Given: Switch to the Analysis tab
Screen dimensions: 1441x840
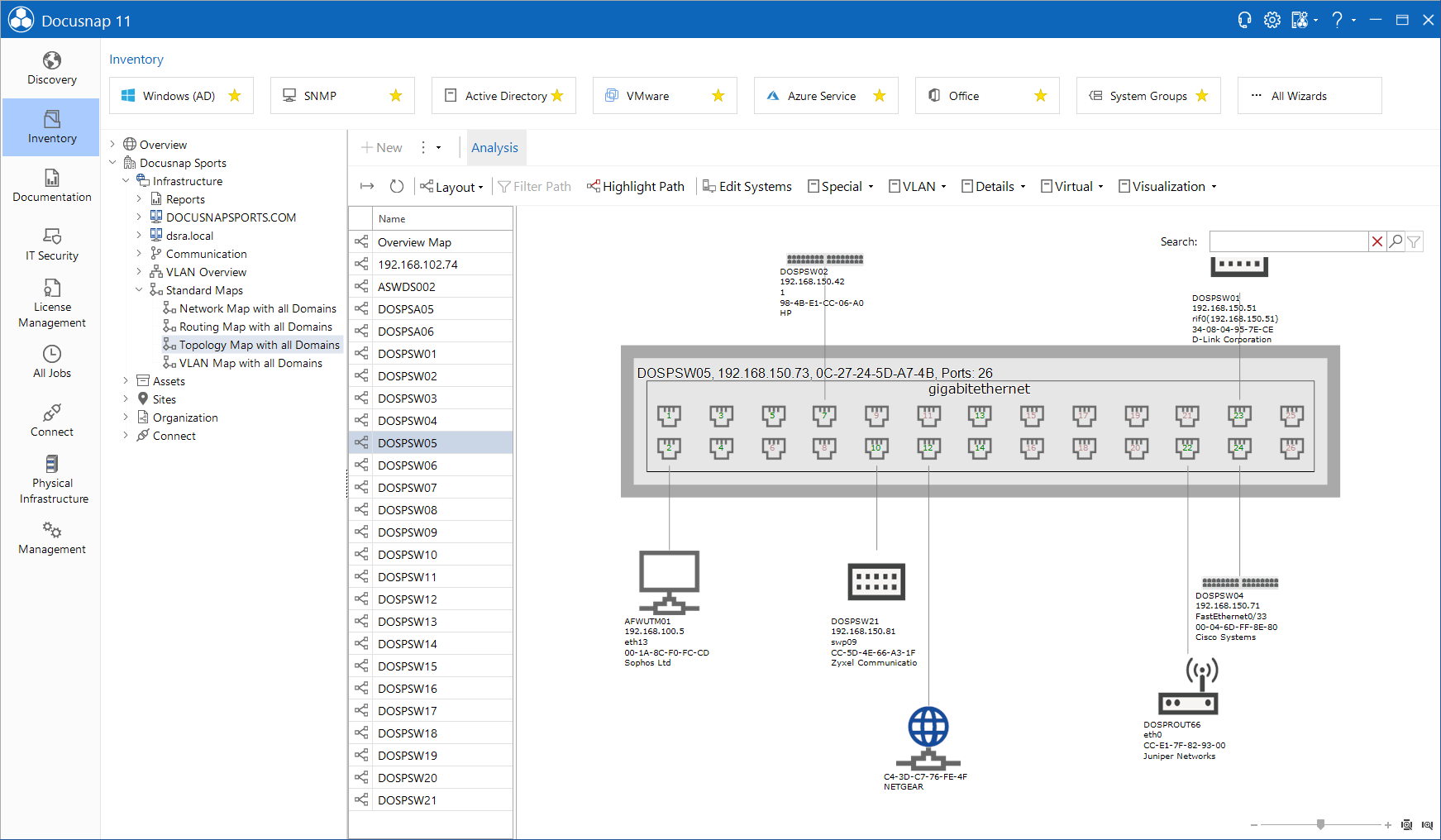Looking at the screenshot, I should [495, 148].
